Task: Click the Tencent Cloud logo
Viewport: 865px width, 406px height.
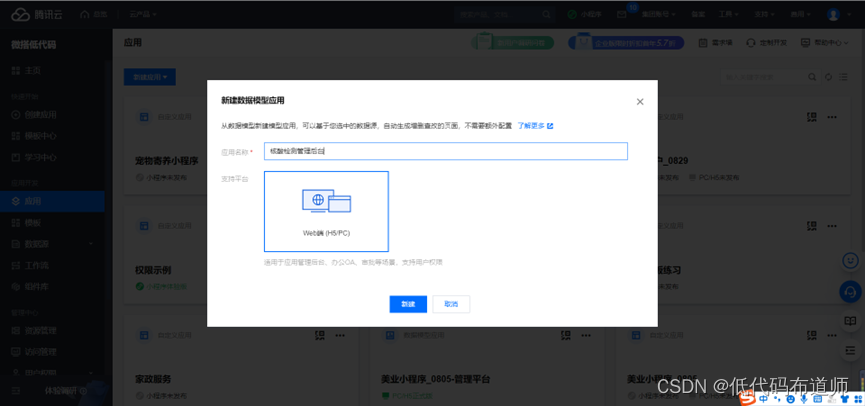Action: click(36, 15)
